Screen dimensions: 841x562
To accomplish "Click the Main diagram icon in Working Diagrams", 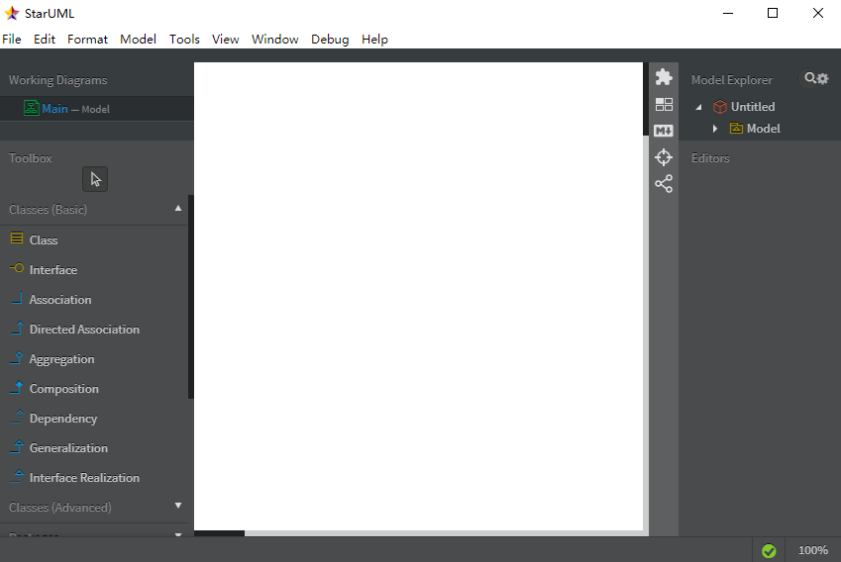I will pos(31,108).
